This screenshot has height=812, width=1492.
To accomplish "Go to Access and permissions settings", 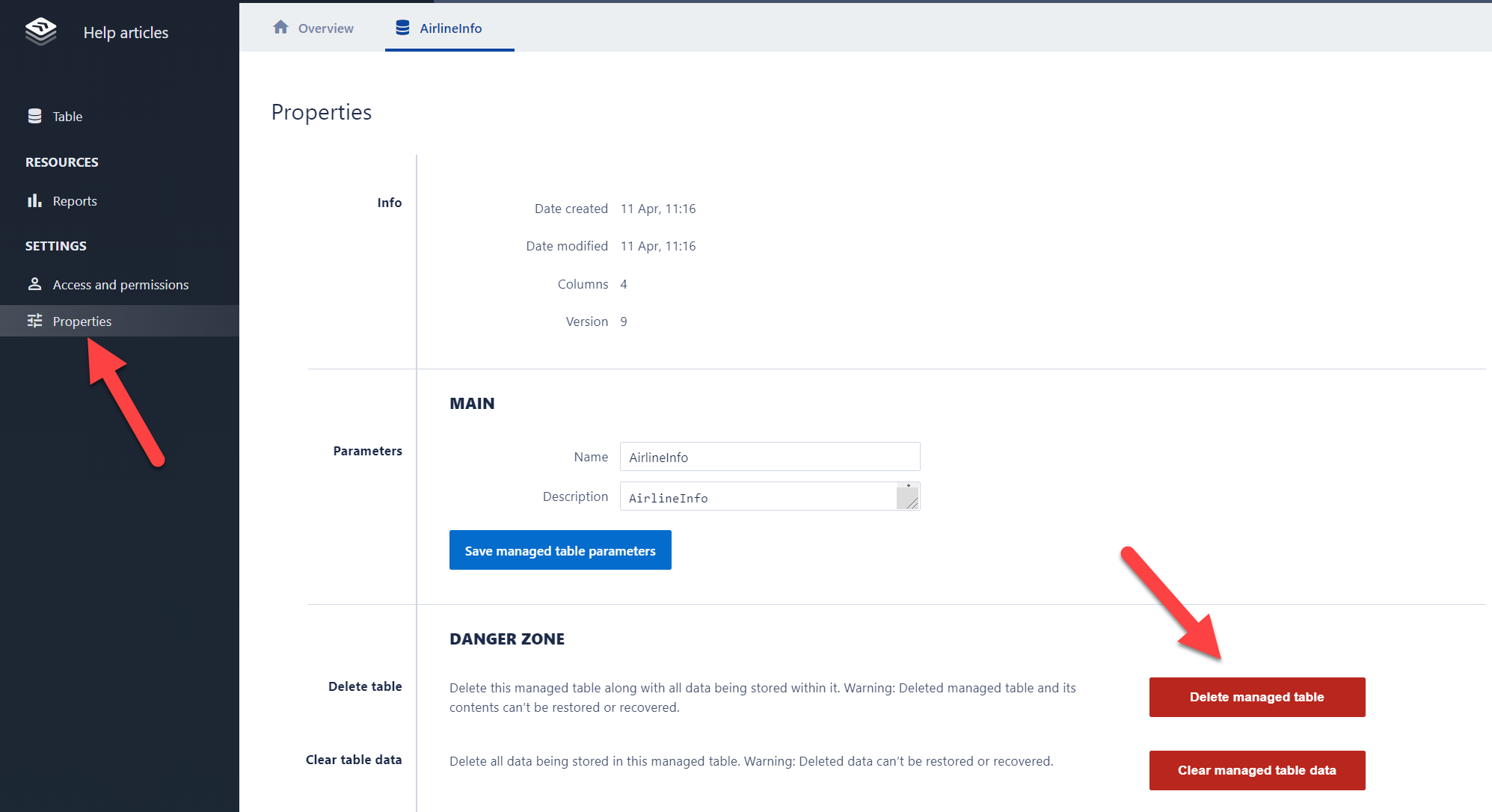I will coord(120,285).
